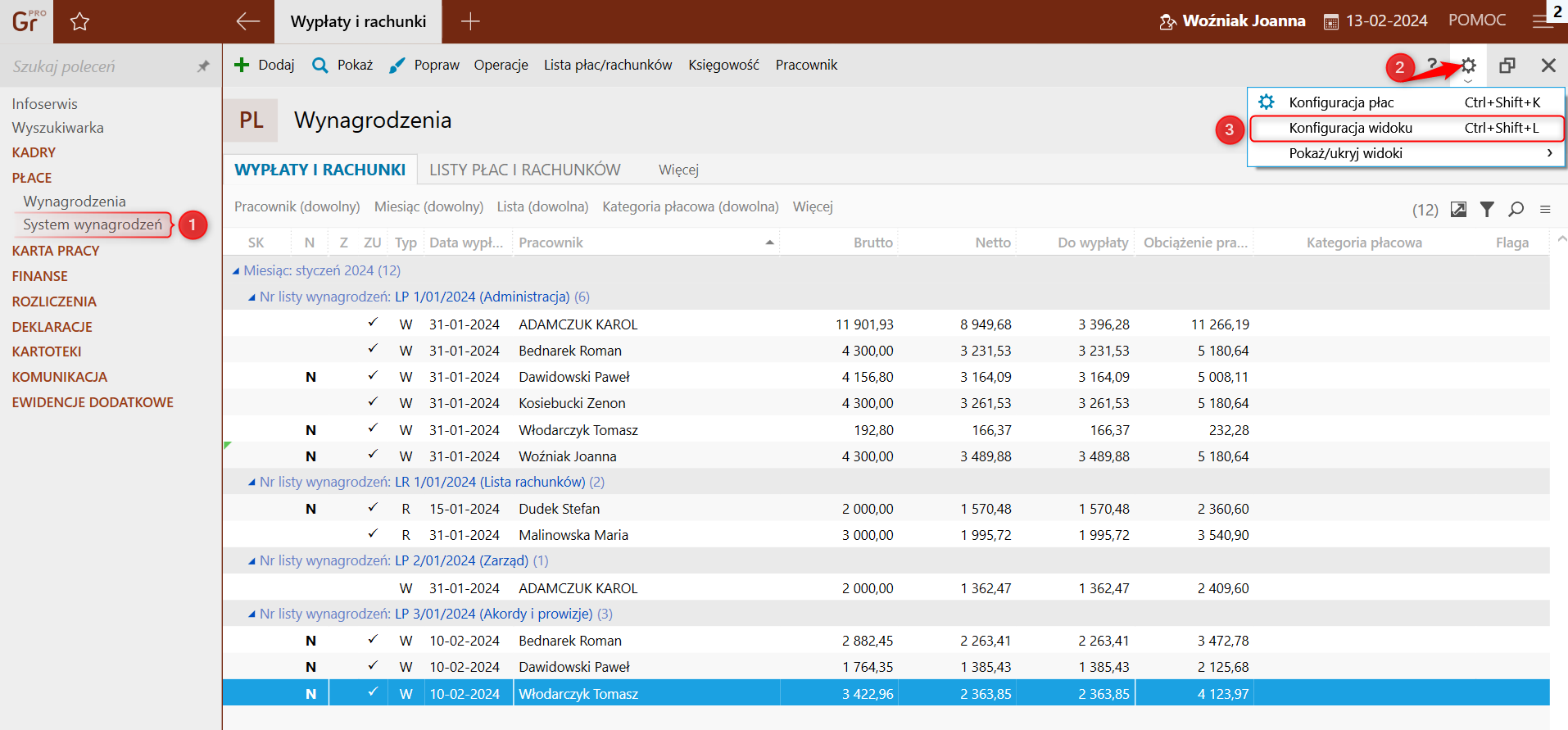The width and height of the screenshot is (1568, 730).
Task: Collapse the Miesiąc: styczeń 2024 group
Action: [x=236, y=271]
